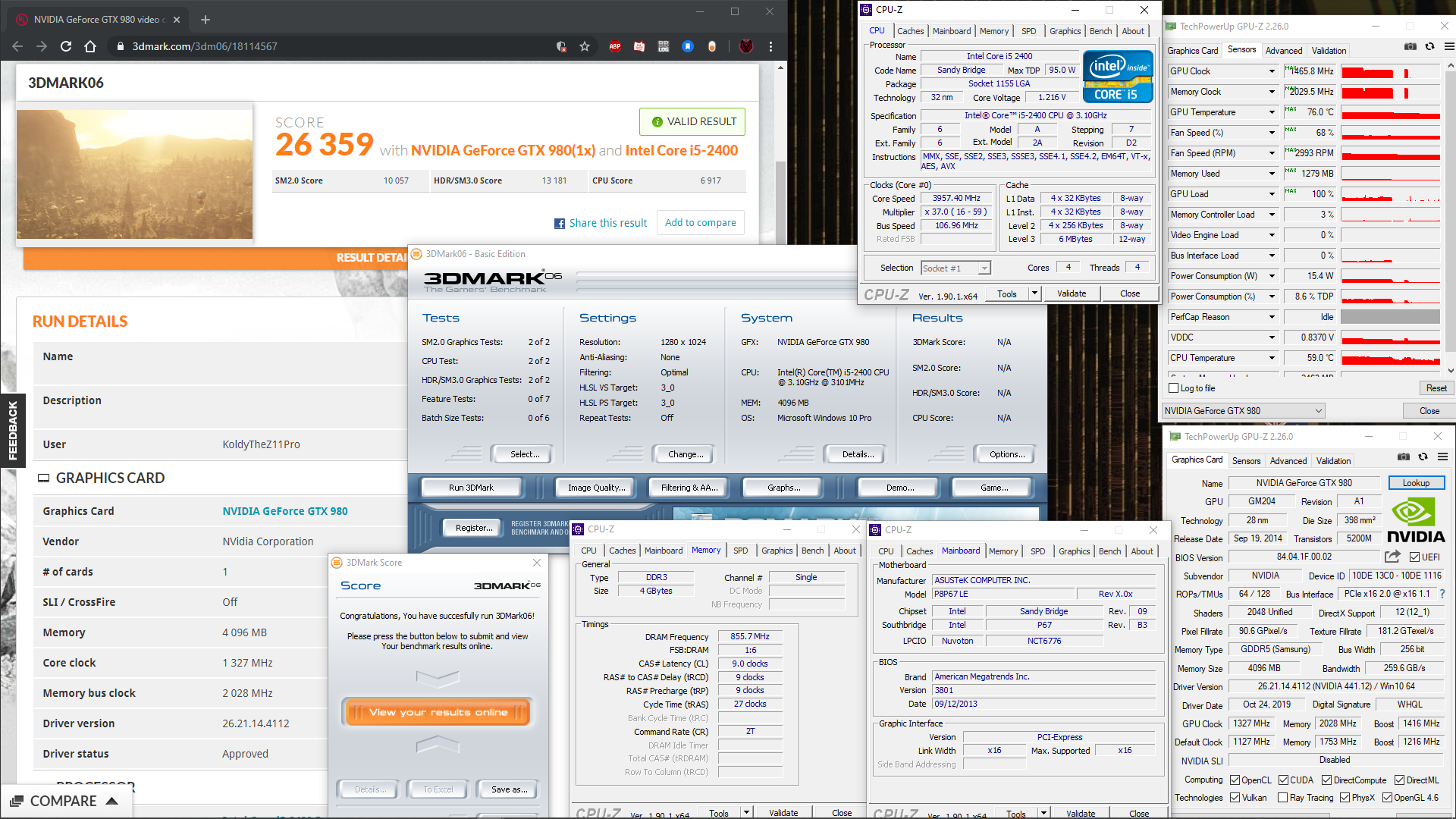Open the Adblock Plus extension icon
Screen dimensions: 1456x819
(615, 46)
